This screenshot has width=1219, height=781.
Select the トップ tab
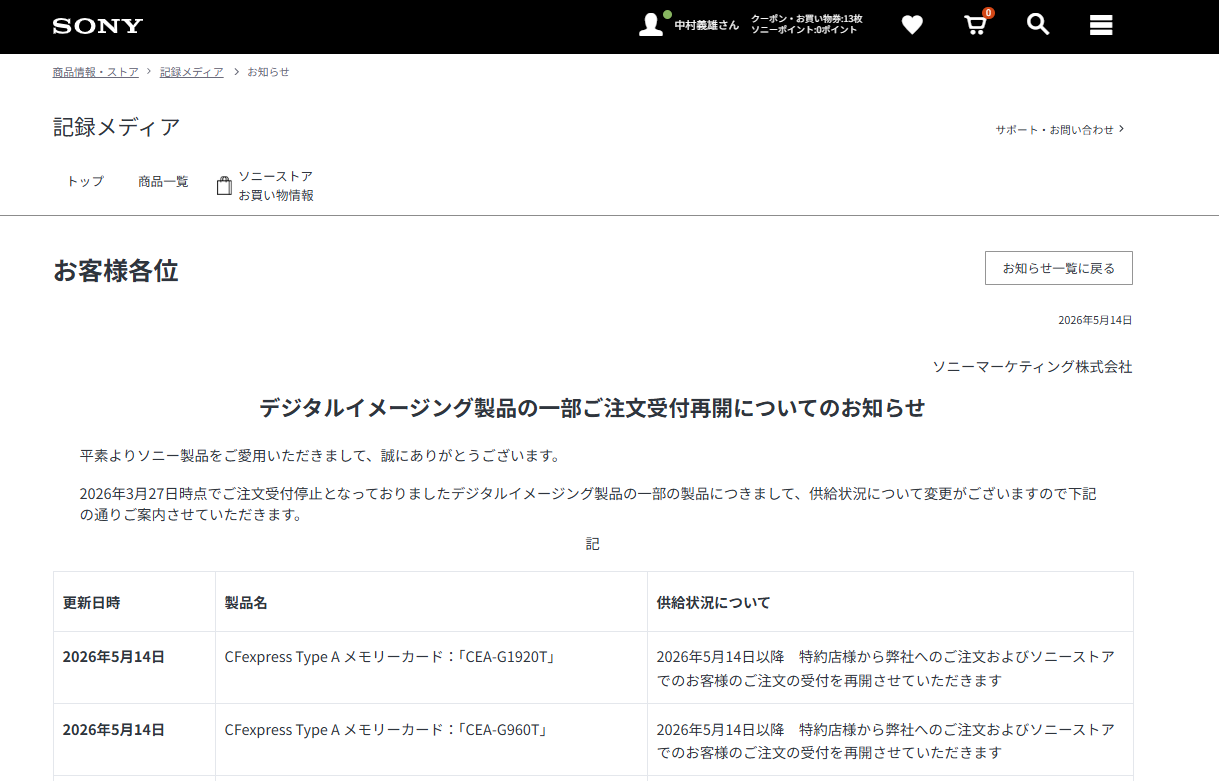tap(85, 182)
